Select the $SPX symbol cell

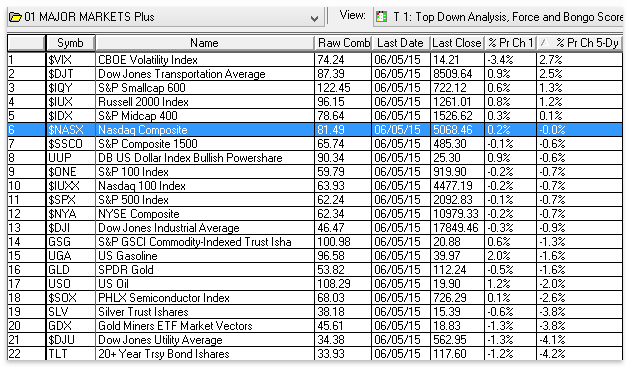tap(71, 200)
